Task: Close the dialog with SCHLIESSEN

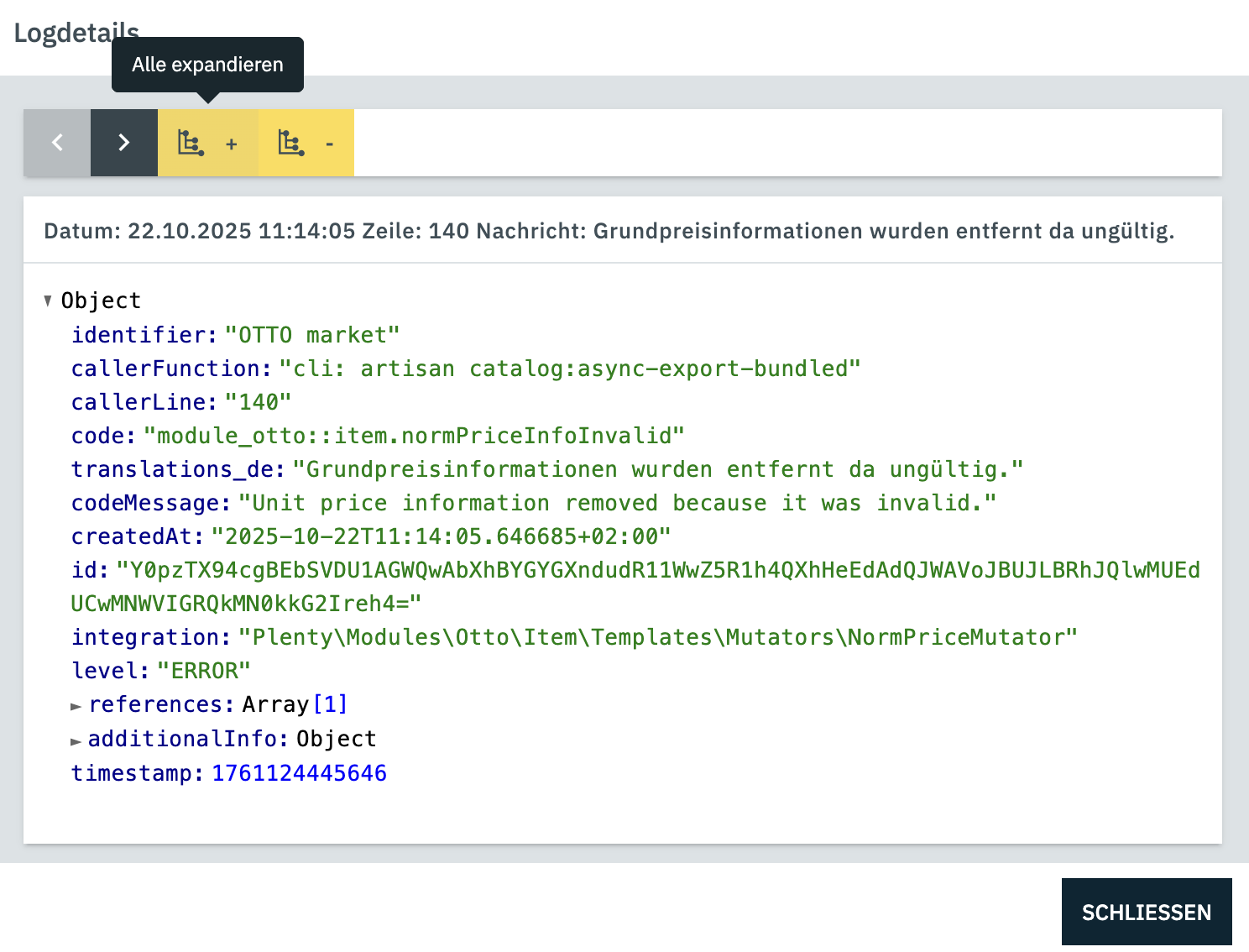Action: [1146, 912]
